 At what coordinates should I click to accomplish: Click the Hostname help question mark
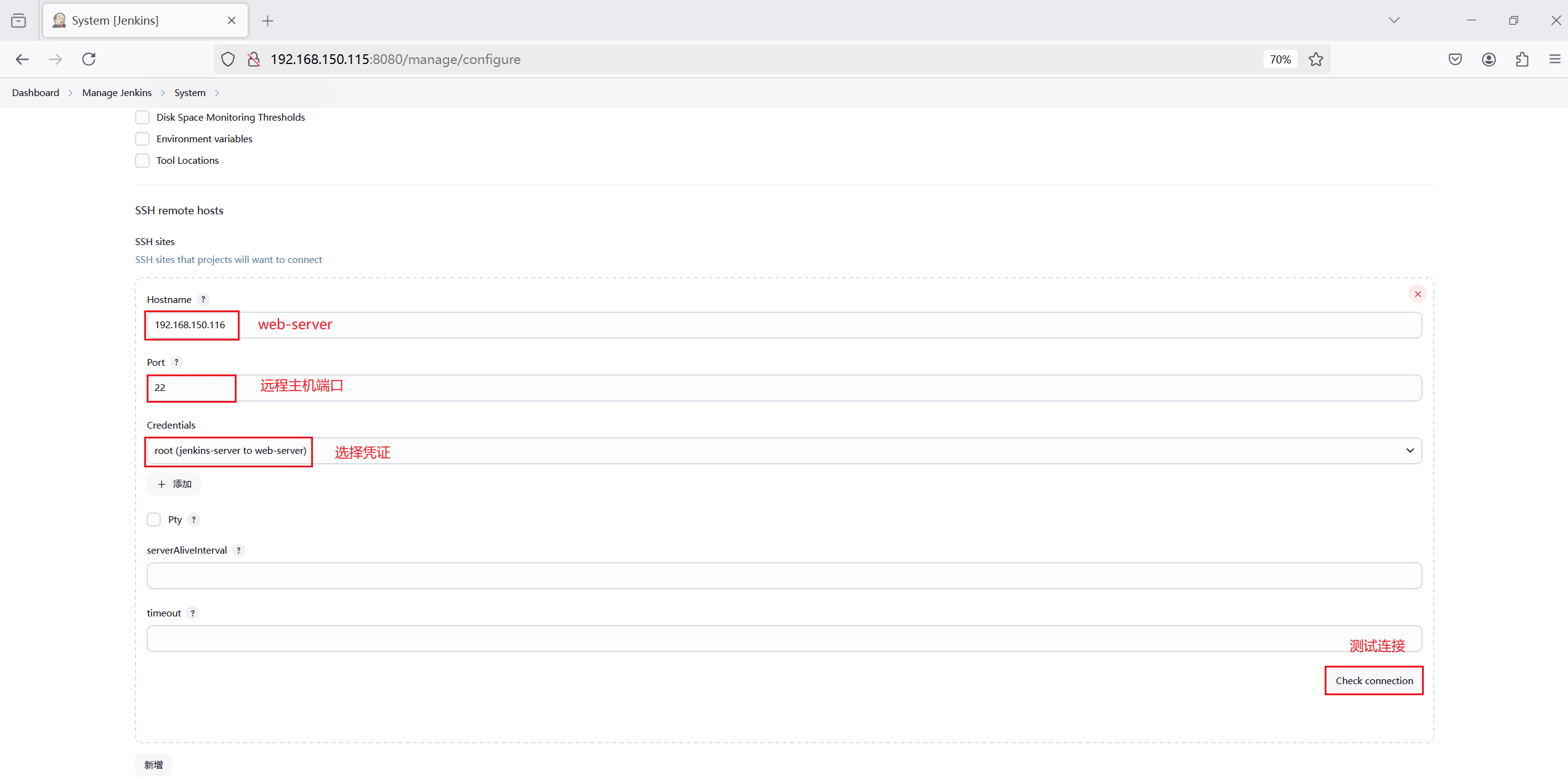203,299
